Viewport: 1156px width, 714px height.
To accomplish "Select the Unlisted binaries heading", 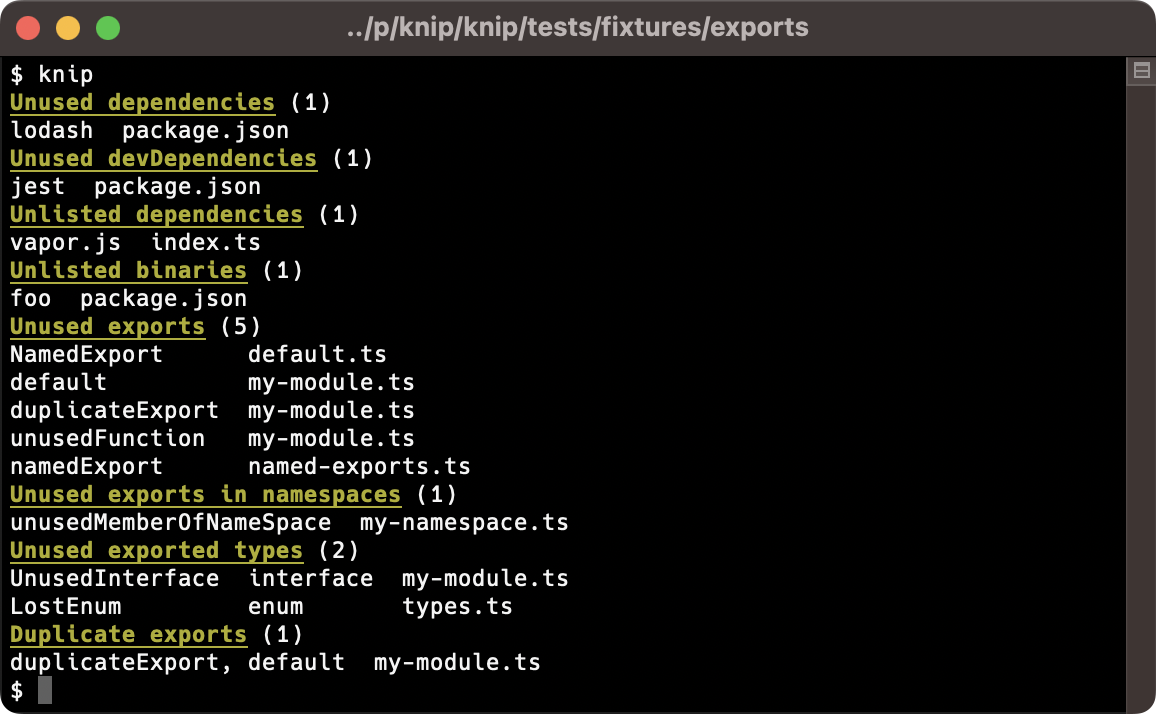I will click(128, 270).
